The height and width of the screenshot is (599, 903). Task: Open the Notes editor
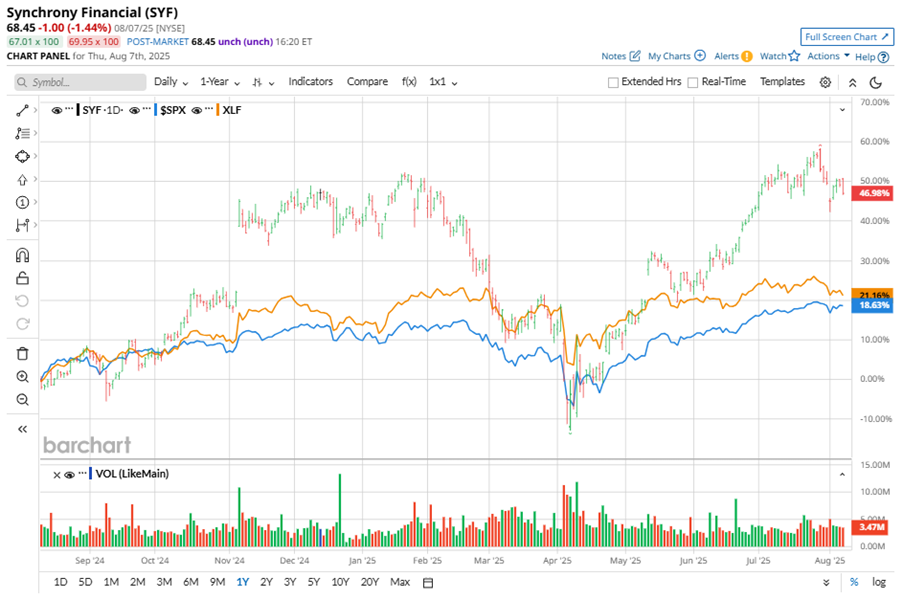coord(621,56)
